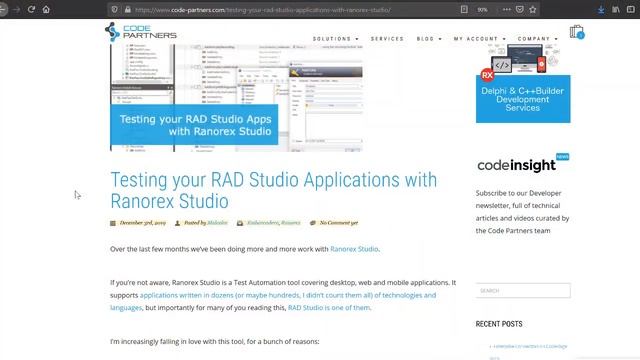640x360 pixels.
Task: Expand the Blog menu dropdown
Action: (x=429, y=39)
